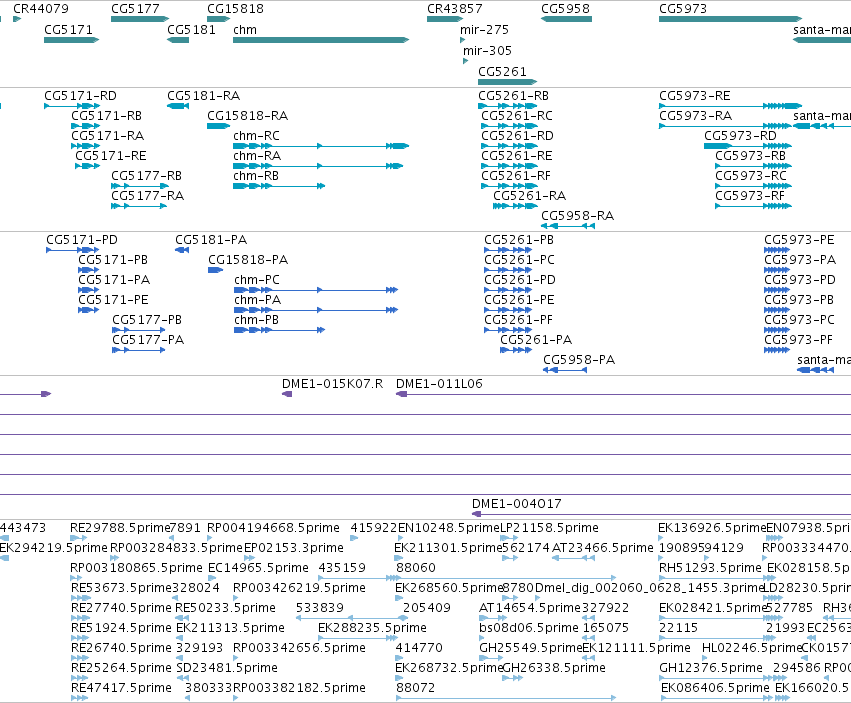Select the CG5973-PE protein label

[x=799, y=240]
